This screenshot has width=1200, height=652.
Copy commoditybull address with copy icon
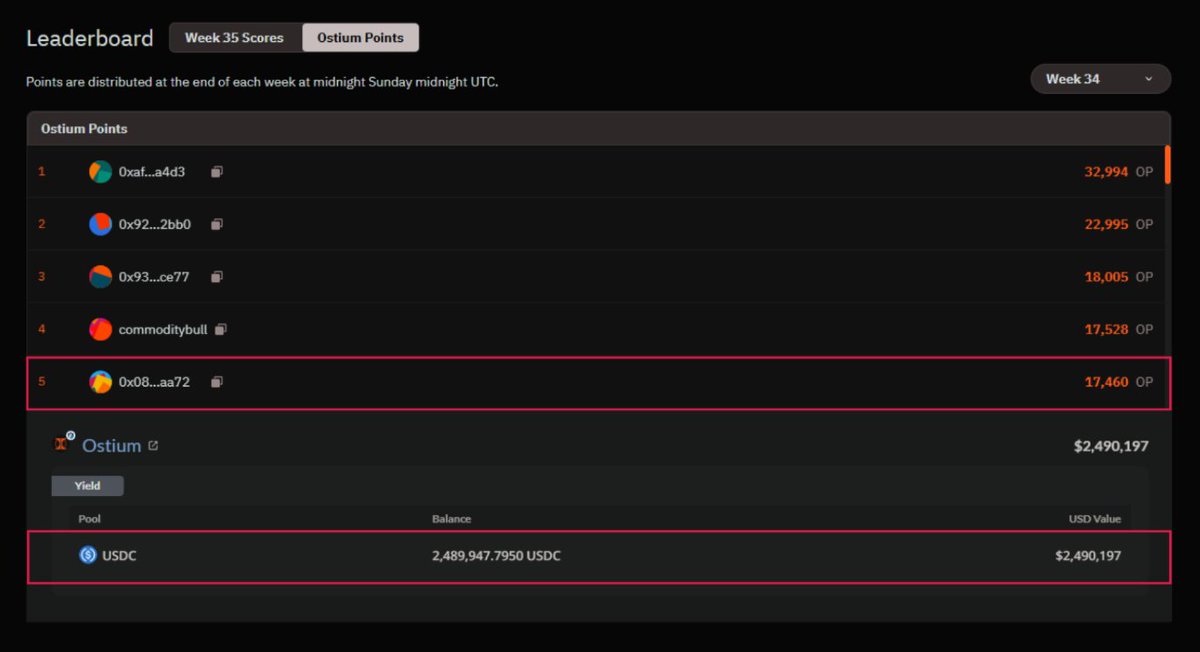tap(221, 329)
